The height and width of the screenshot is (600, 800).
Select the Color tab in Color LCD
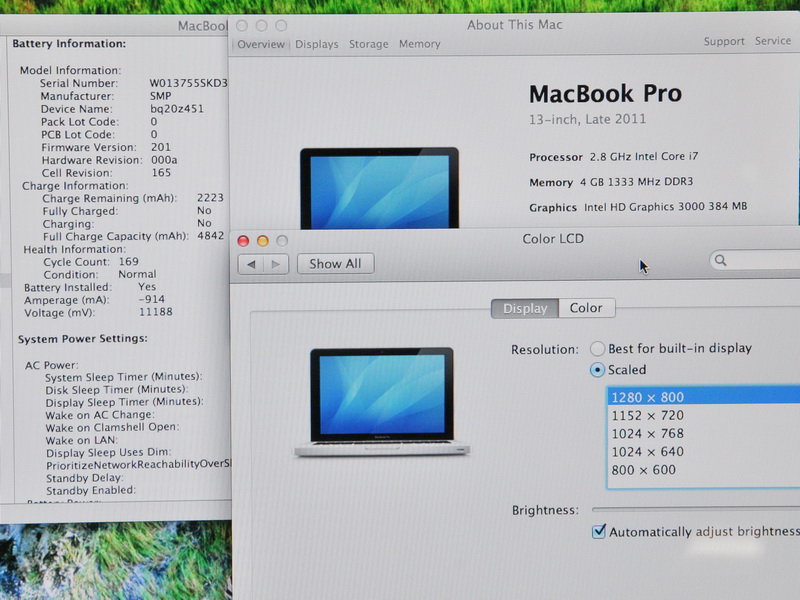[586, 308]
